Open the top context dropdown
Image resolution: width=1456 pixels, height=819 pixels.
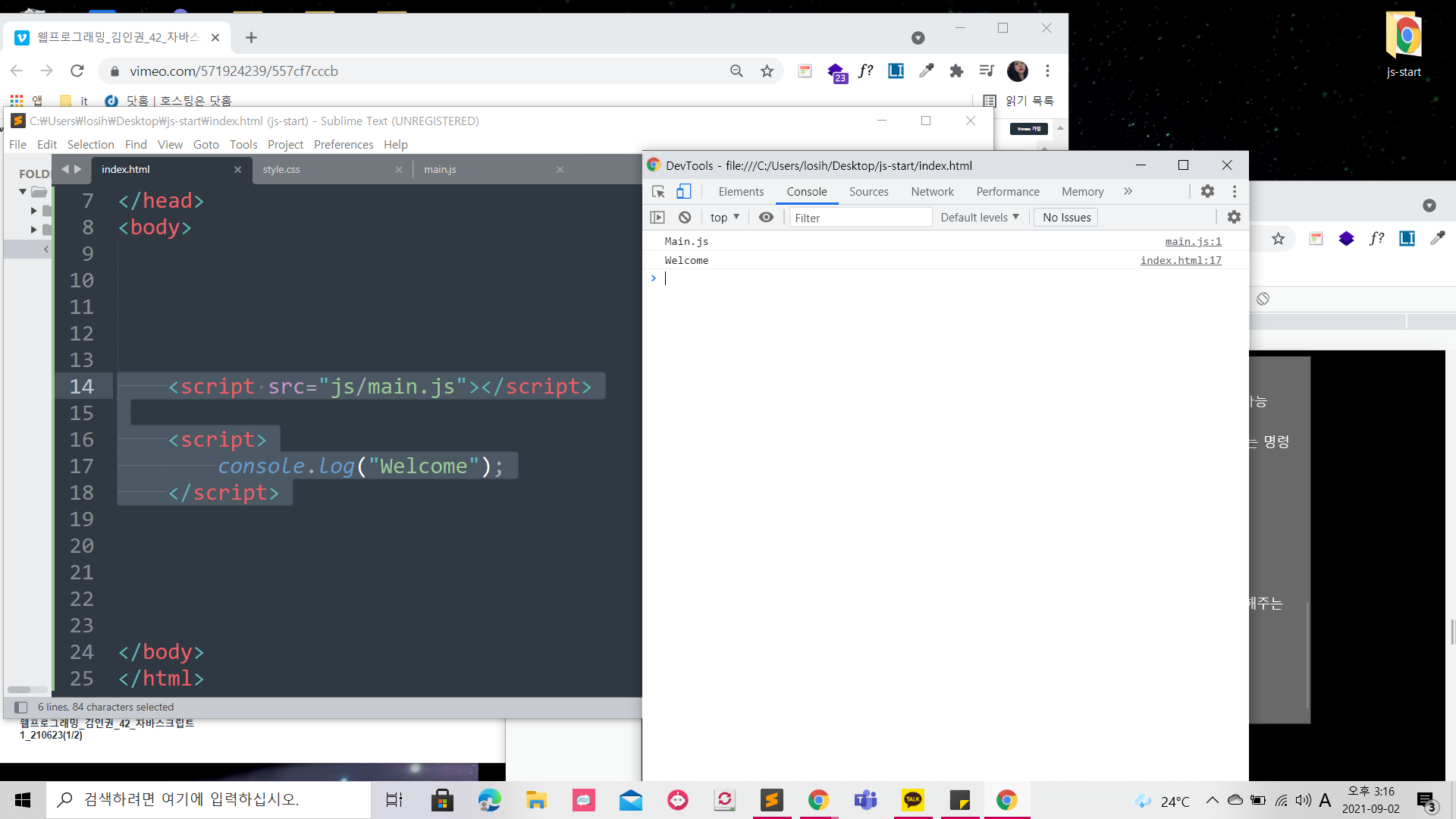pyautogui.click(x=724, y=218)
